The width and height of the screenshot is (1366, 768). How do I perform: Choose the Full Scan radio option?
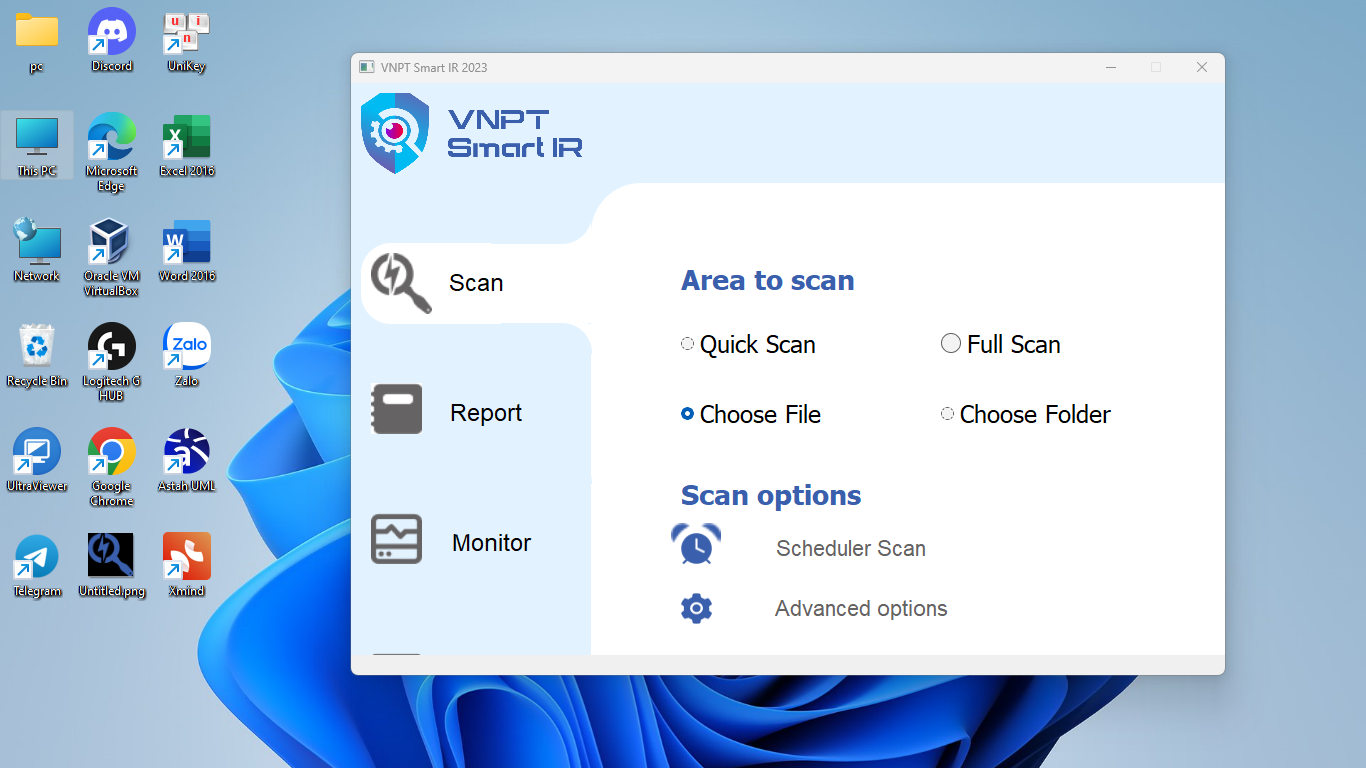(951, 344)
